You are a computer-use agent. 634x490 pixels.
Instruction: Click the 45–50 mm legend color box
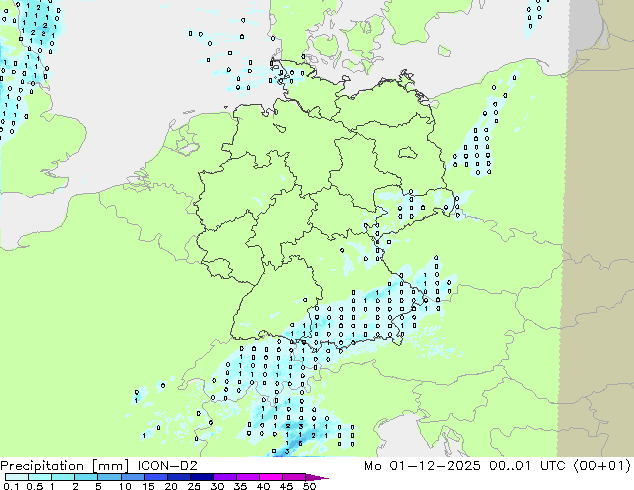point(293,477)
